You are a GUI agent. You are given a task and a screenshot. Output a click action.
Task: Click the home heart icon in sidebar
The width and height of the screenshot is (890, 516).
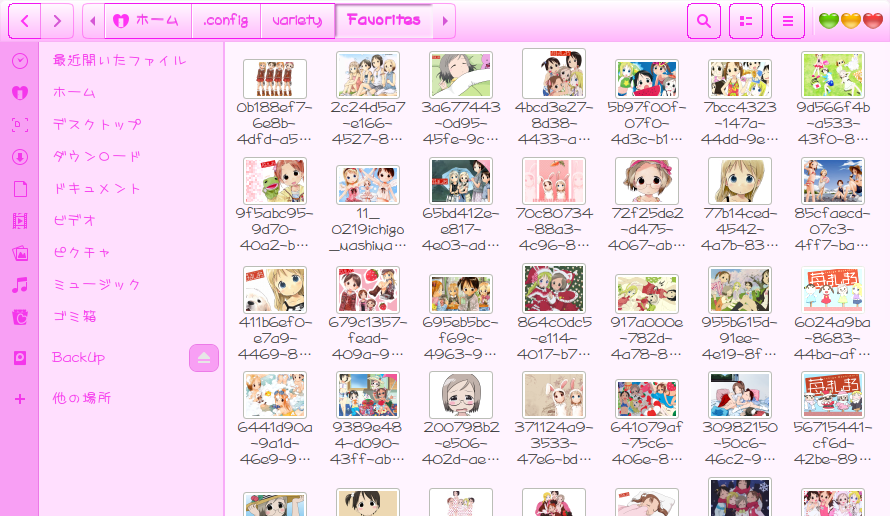[x=20, y=93]
